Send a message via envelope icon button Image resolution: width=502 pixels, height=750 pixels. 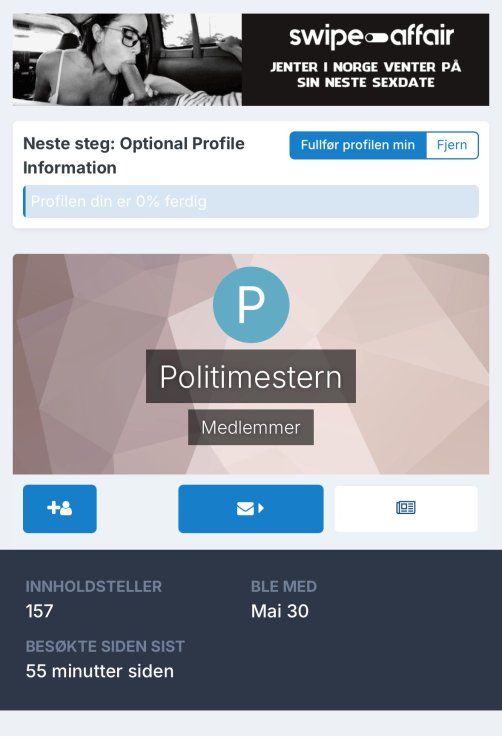click(251, 508)
